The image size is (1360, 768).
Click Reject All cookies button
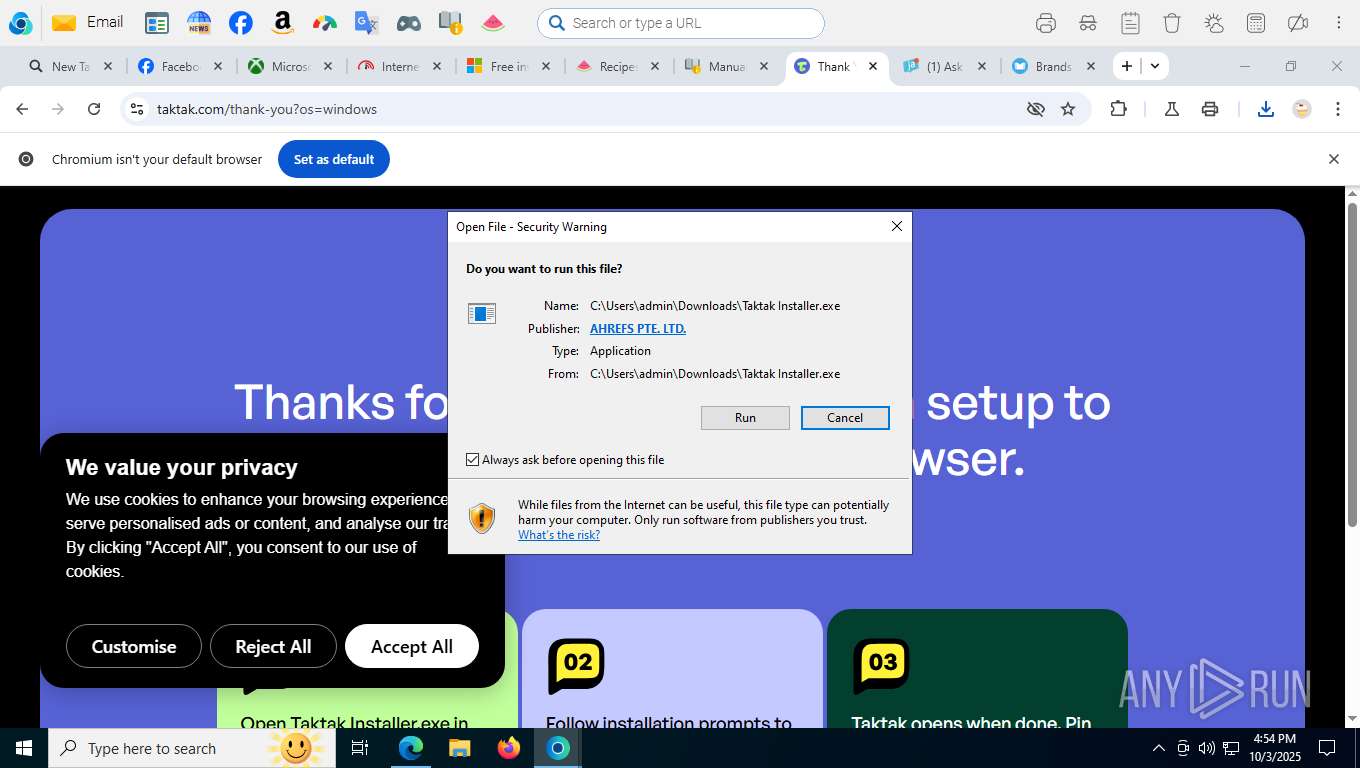pyautogui.click(x=273, y=647)
